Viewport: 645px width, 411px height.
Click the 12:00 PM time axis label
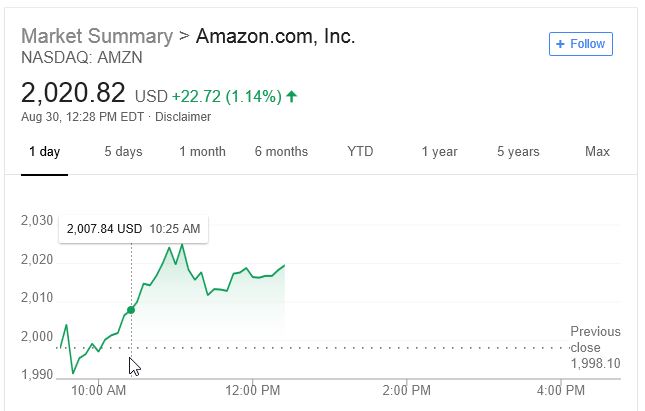[x=254, y=389]
